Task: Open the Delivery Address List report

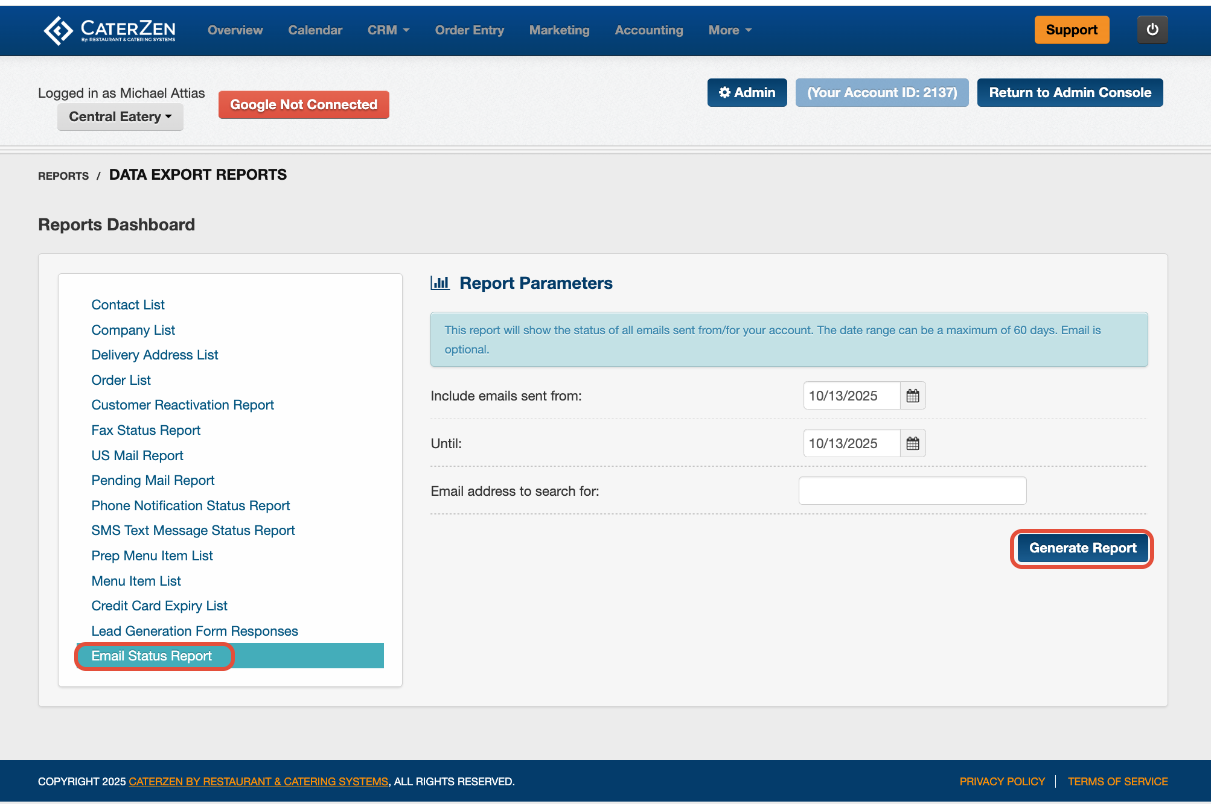Action: (155, 355)
